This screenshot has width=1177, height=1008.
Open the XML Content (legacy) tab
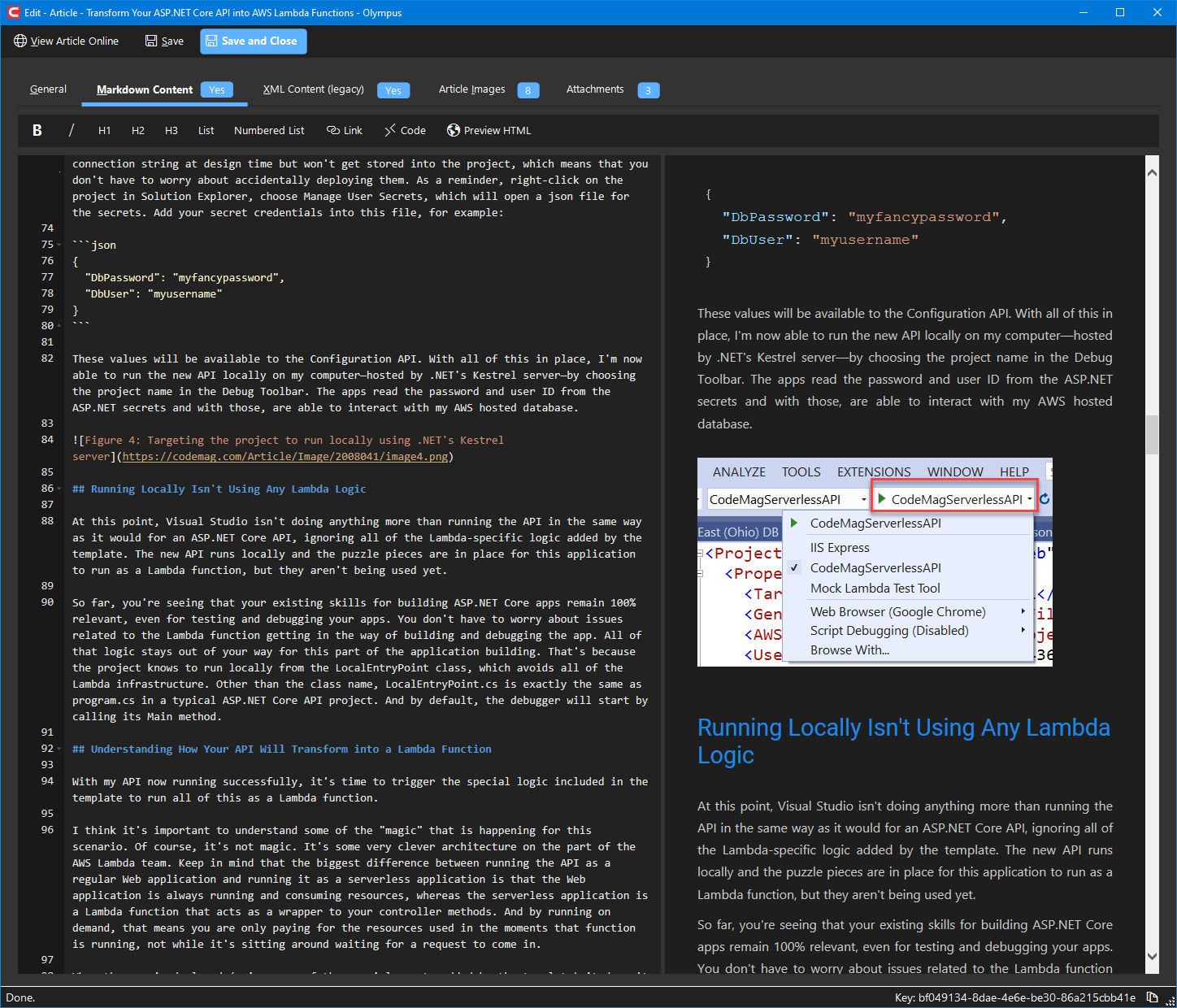[x=336, y=89]
